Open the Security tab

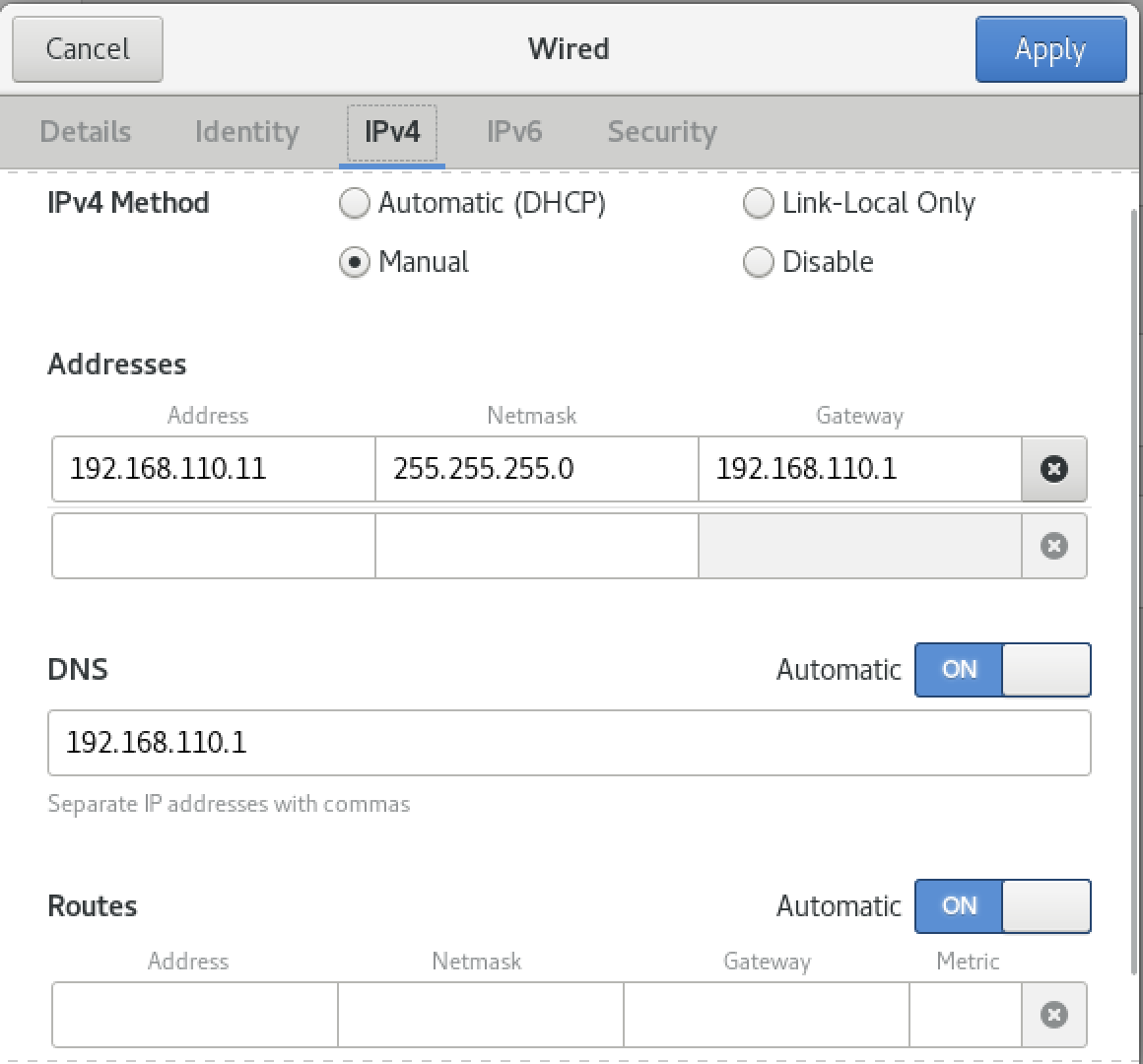662,132
